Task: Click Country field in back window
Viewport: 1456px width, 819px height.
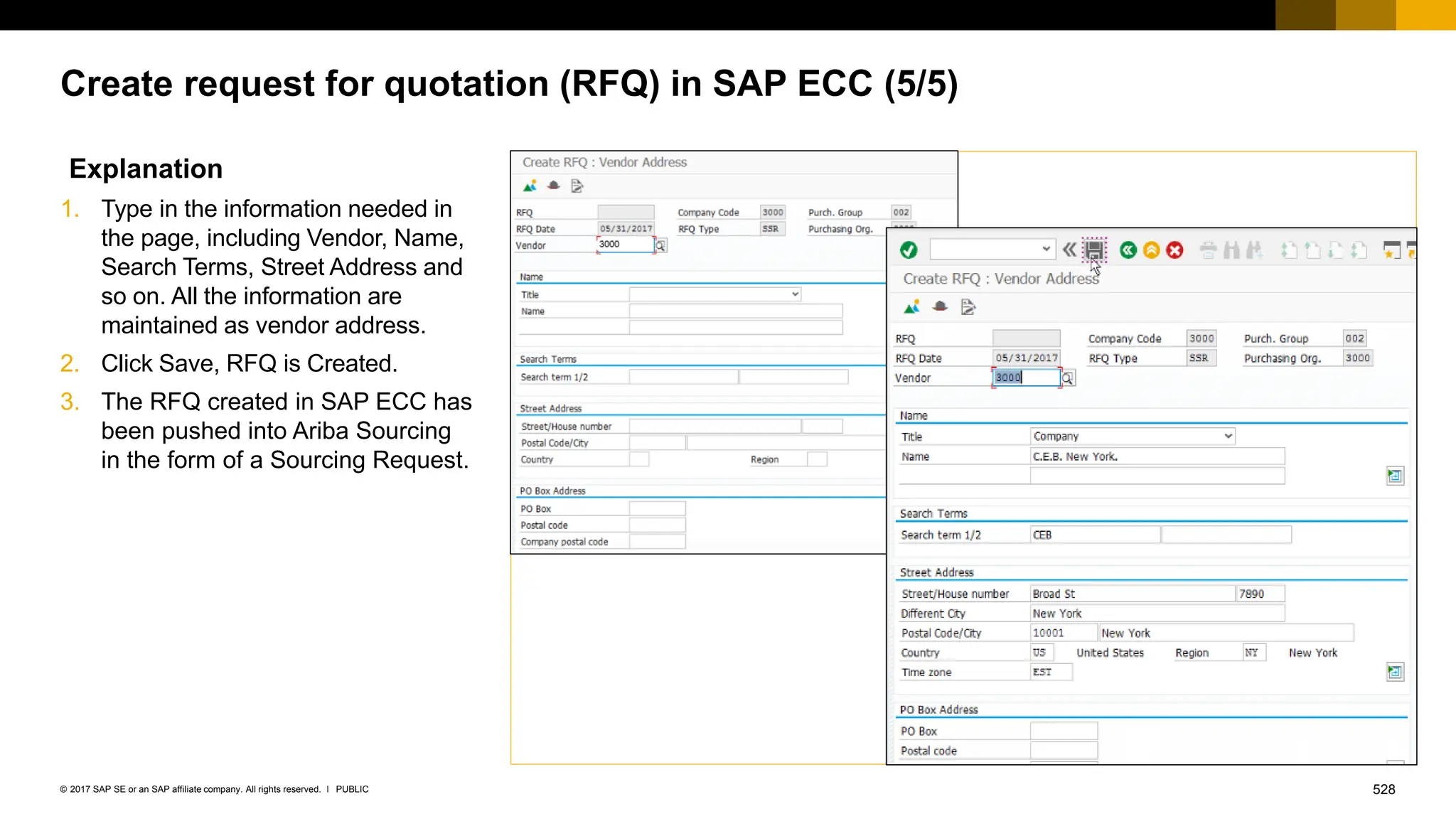Action: coord(639,459)
